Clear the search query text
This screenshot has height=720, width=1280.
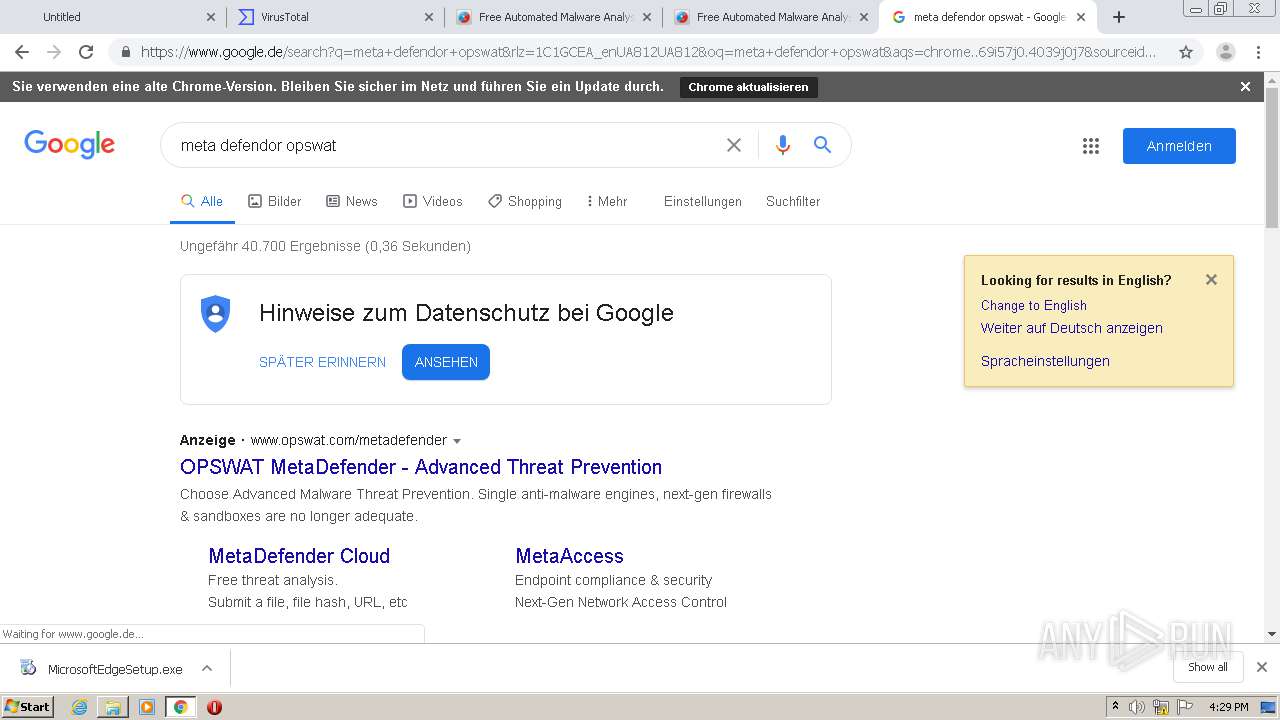pos(734,145)
